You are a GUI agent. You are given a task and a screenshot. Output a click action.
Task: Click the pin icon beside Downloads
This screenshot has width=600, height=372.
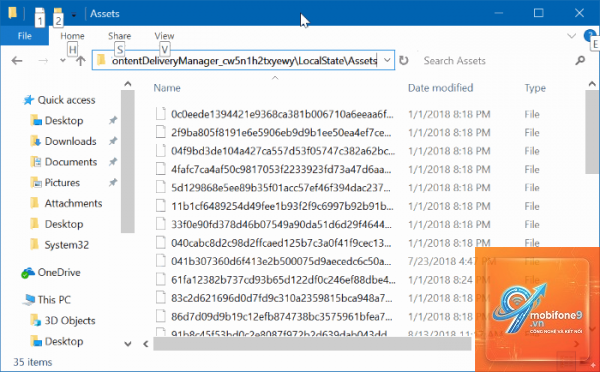(112, 142)
